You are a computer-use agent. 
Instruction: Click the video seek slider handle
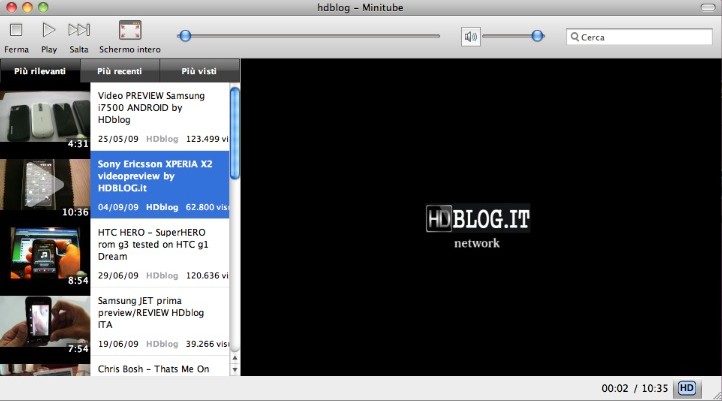[184, 36]
